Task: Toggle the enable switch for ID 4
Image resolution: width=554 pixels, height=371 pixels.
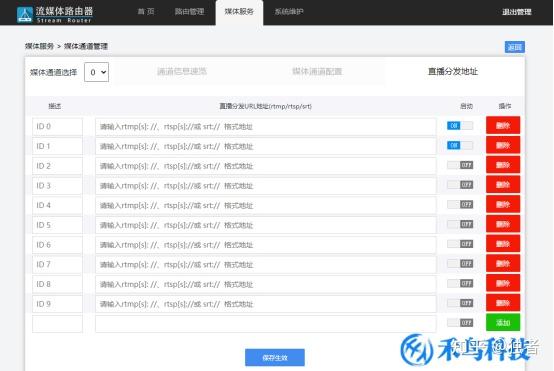Action: [460, 205]
